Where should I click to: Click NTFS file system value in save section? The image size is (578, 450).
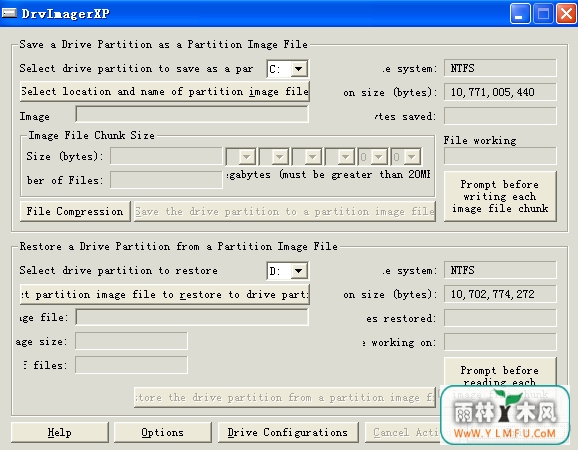[500, 68]
